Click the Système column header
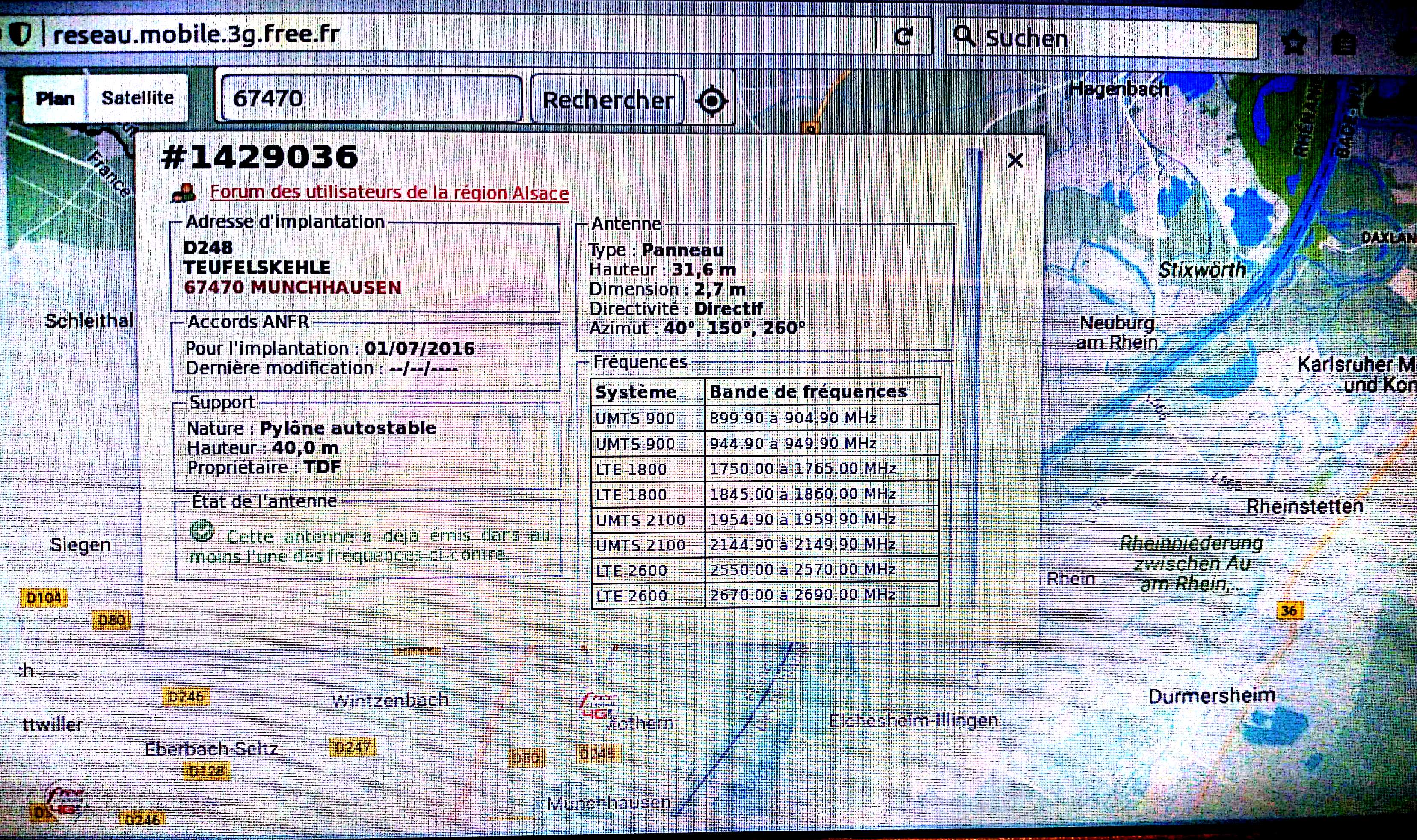 pos(648,392)
